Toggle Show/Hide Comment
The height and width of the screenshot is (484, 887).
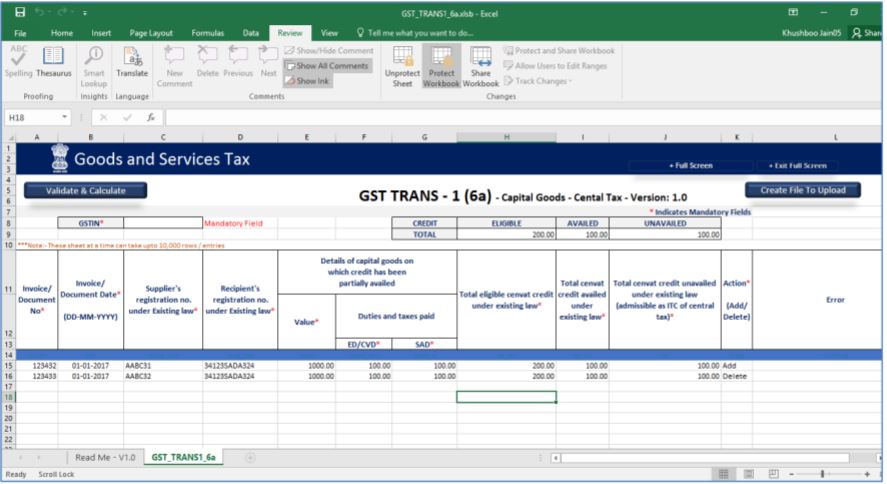pos(329,50)
